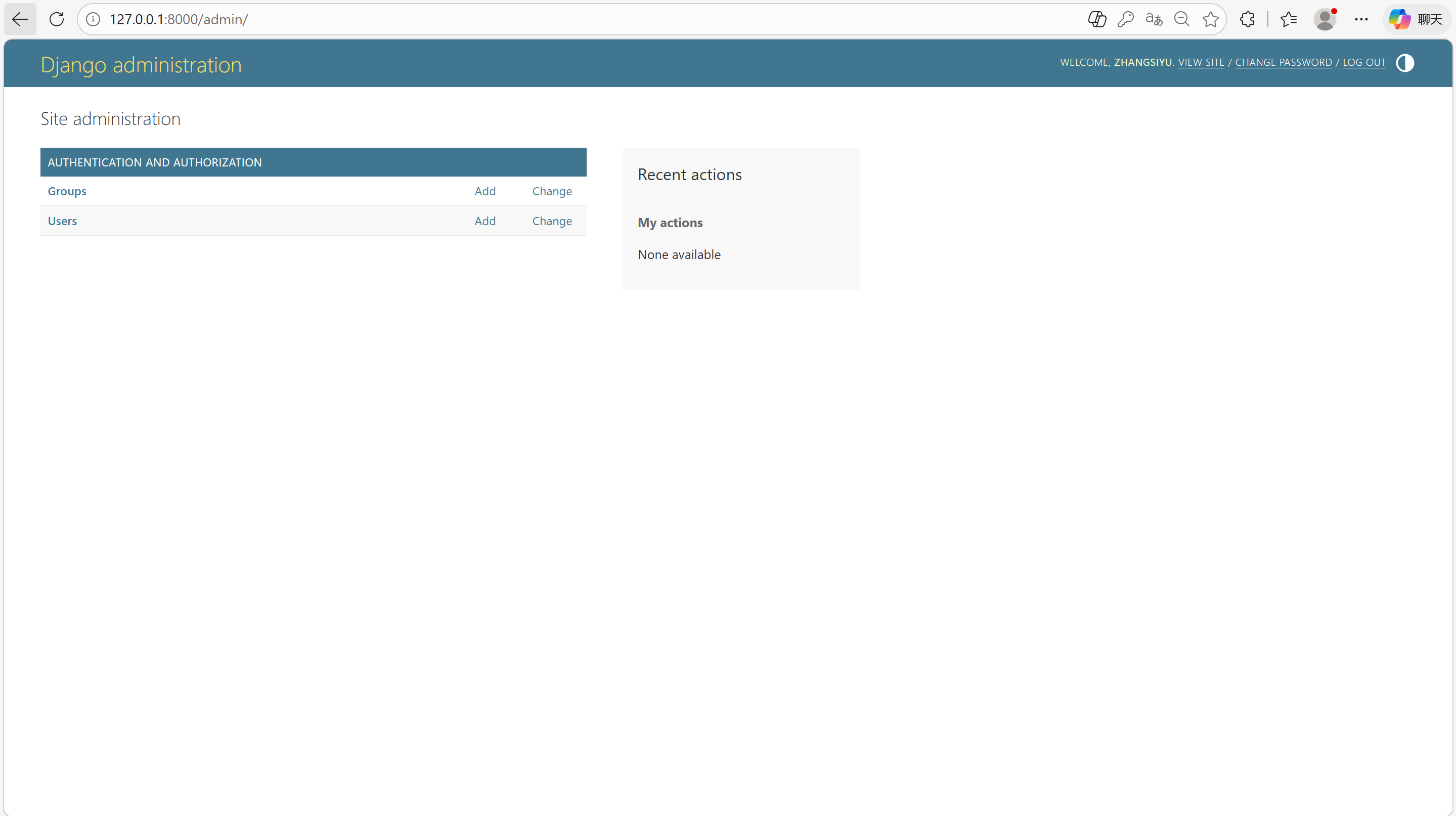This screenshot has width=1456, height=816.
Task: Add this page to favorites with the star icon
Action: (x=1210, y=19)
